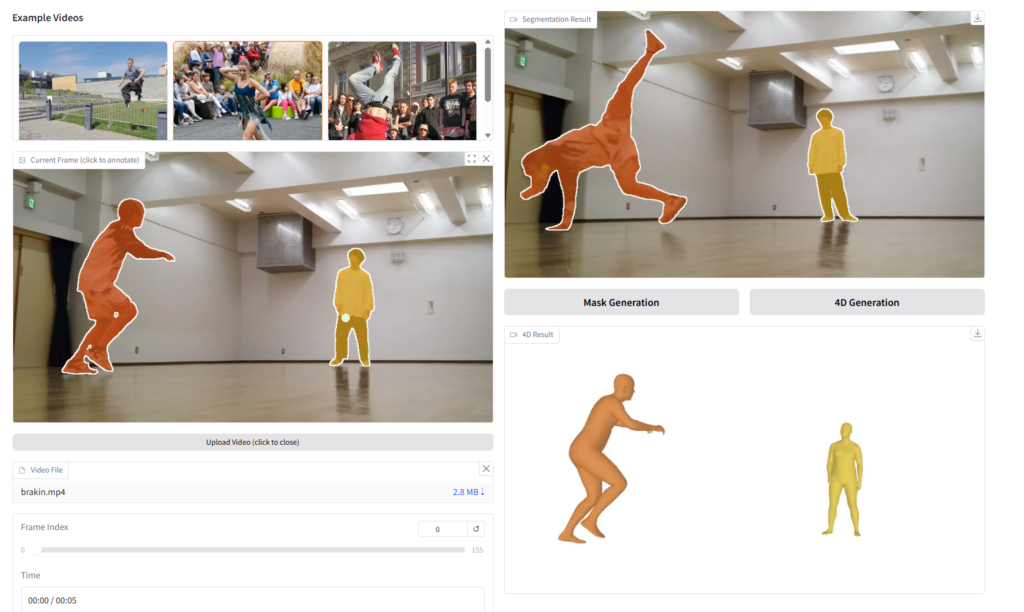Annotate the yellow-masked standing person in Current Frame
This screenshot has width=1024, height=612.
click(352, 300)
